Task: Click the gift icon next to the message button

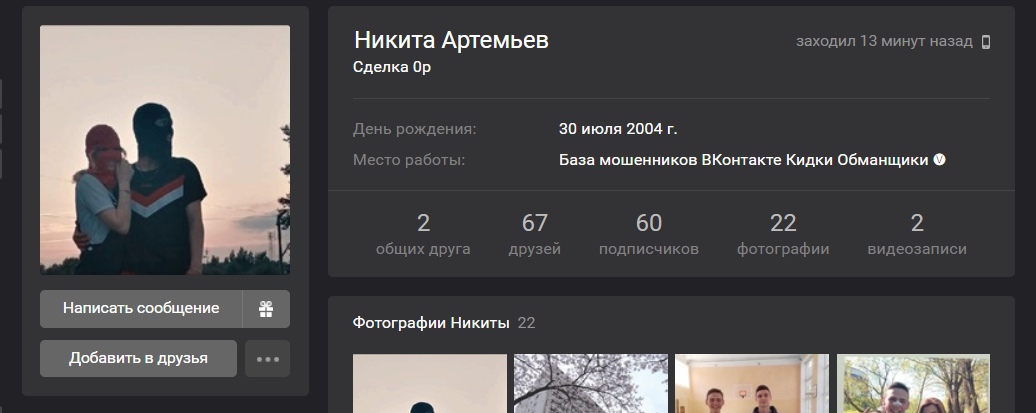Action: coord(266,309)
